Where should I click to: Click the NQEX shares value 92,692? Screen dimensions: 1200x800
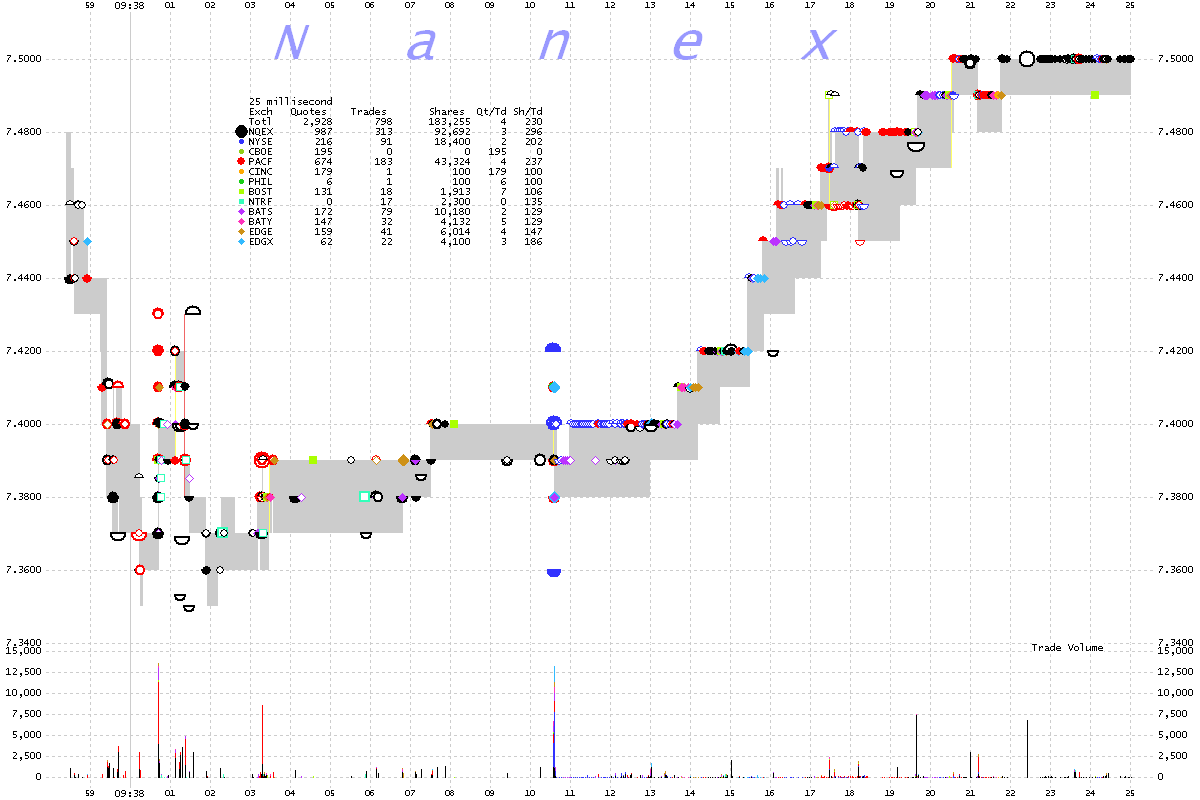(452, 132)
